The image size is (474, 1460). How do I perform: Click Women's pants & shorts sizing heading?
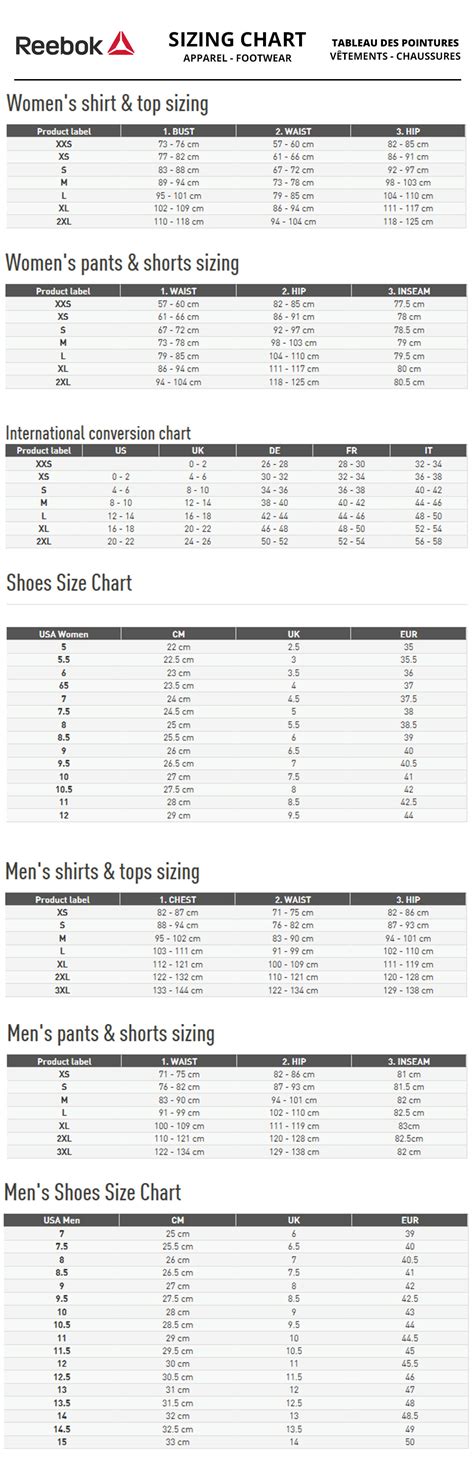122,263
